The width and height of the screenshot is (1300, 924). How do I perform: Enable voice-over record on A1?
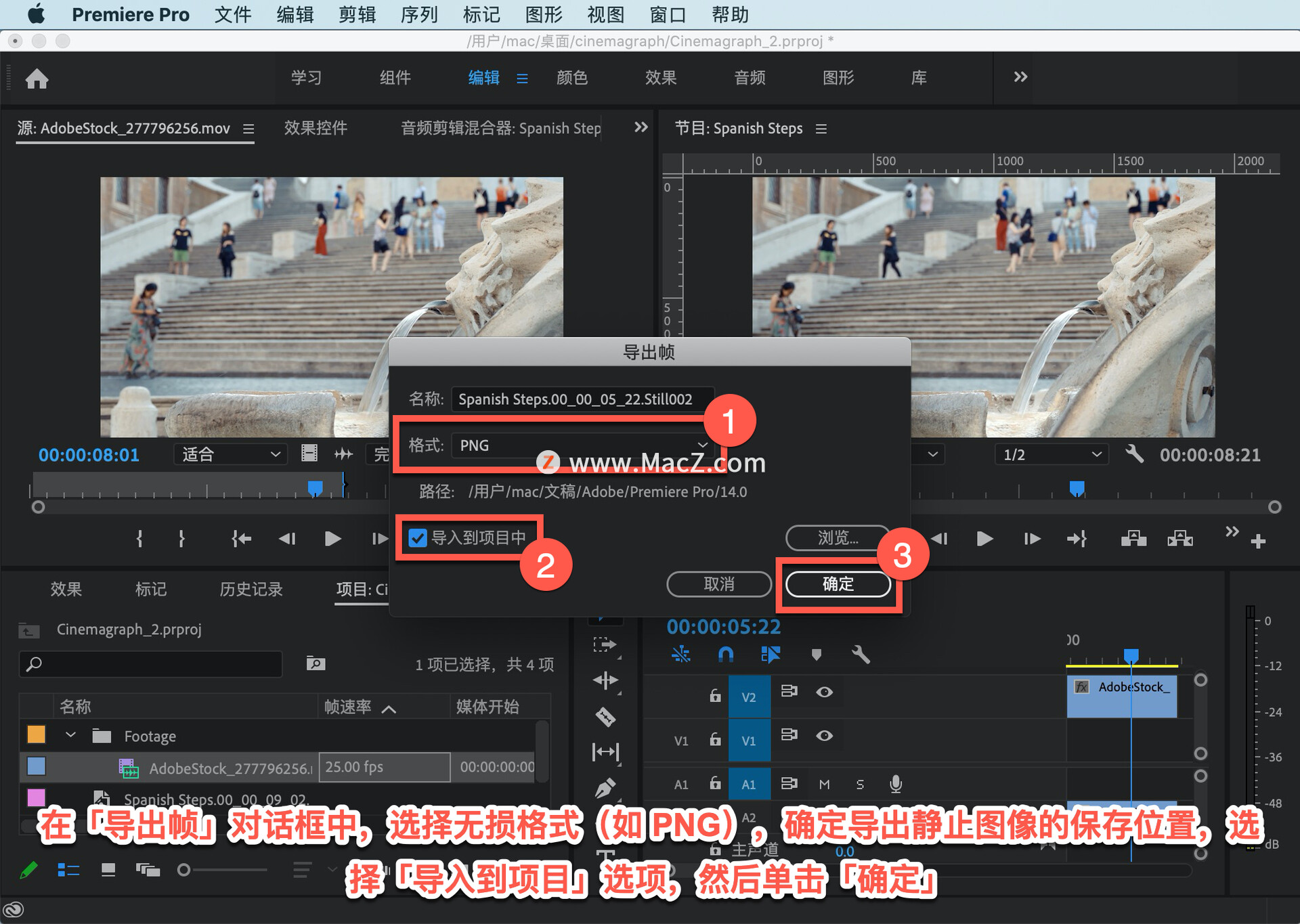895,784
